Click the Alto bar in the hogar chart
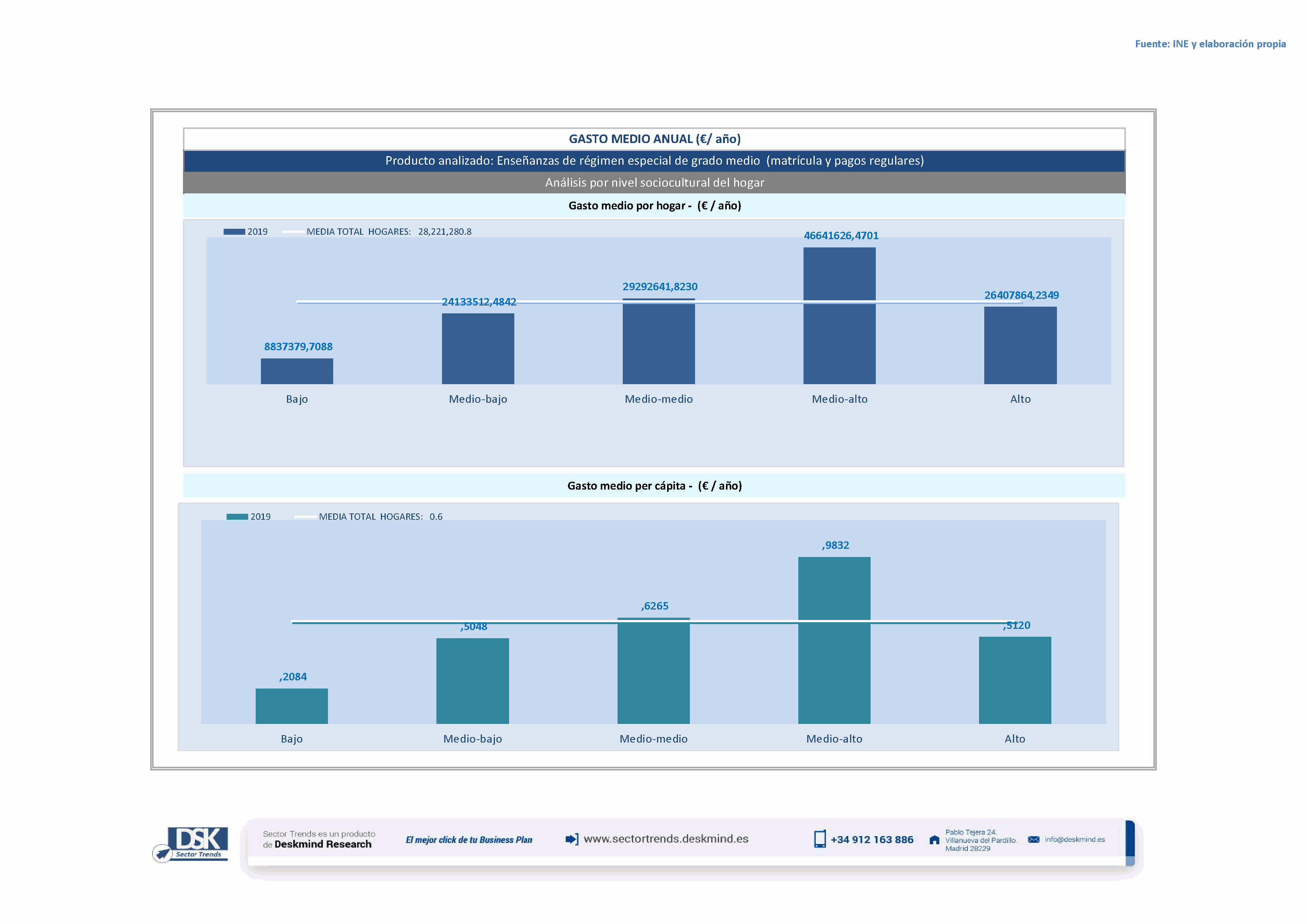The image size is (1307, 924). [1020, 345]
